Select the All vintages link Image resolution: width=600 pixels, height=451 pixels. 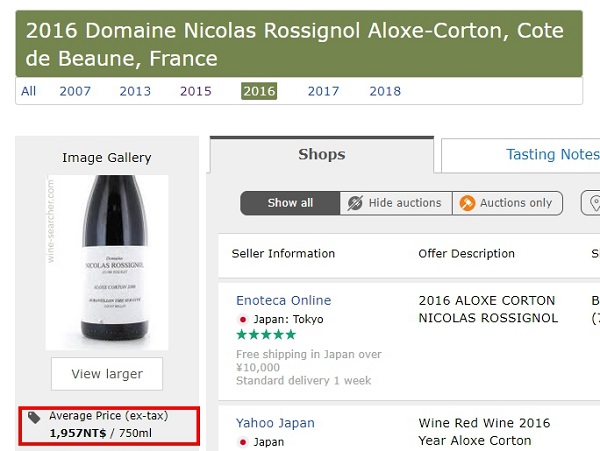(28, 91)
